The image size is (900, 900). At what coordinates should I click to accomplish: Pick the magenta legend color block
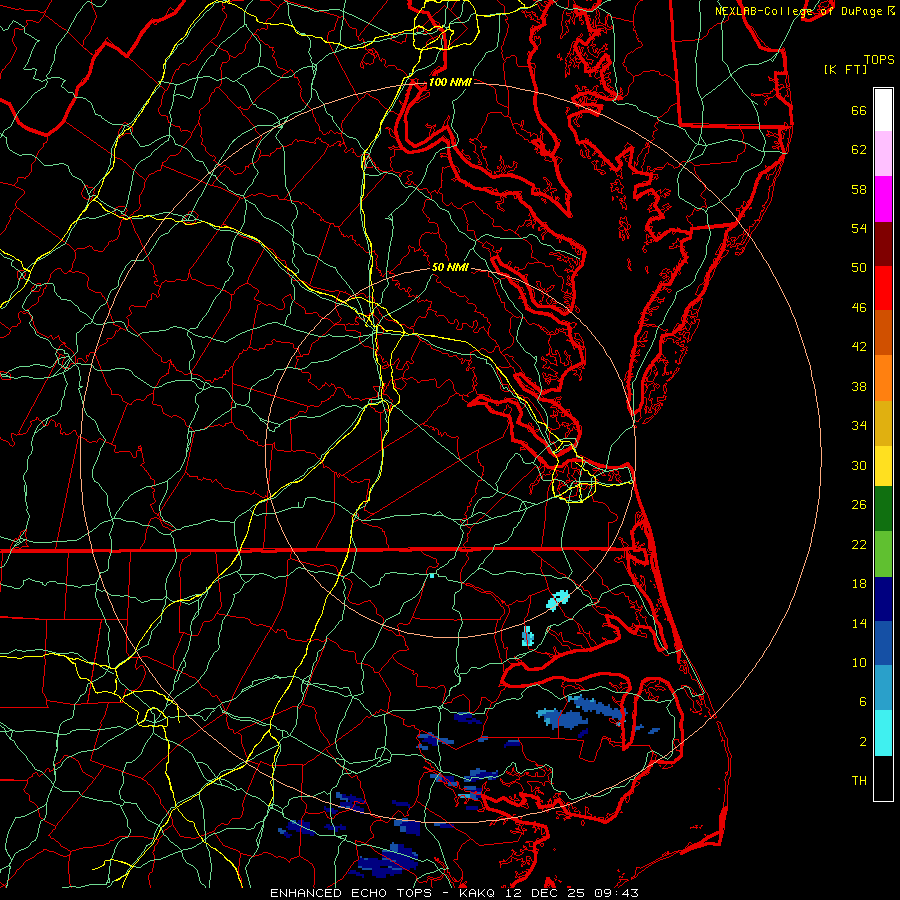pos(883,199)
